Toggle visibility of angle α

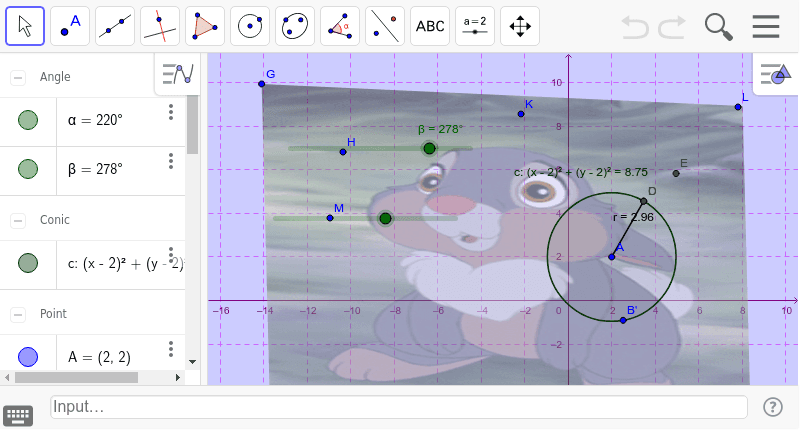click(x=28, y=120)
